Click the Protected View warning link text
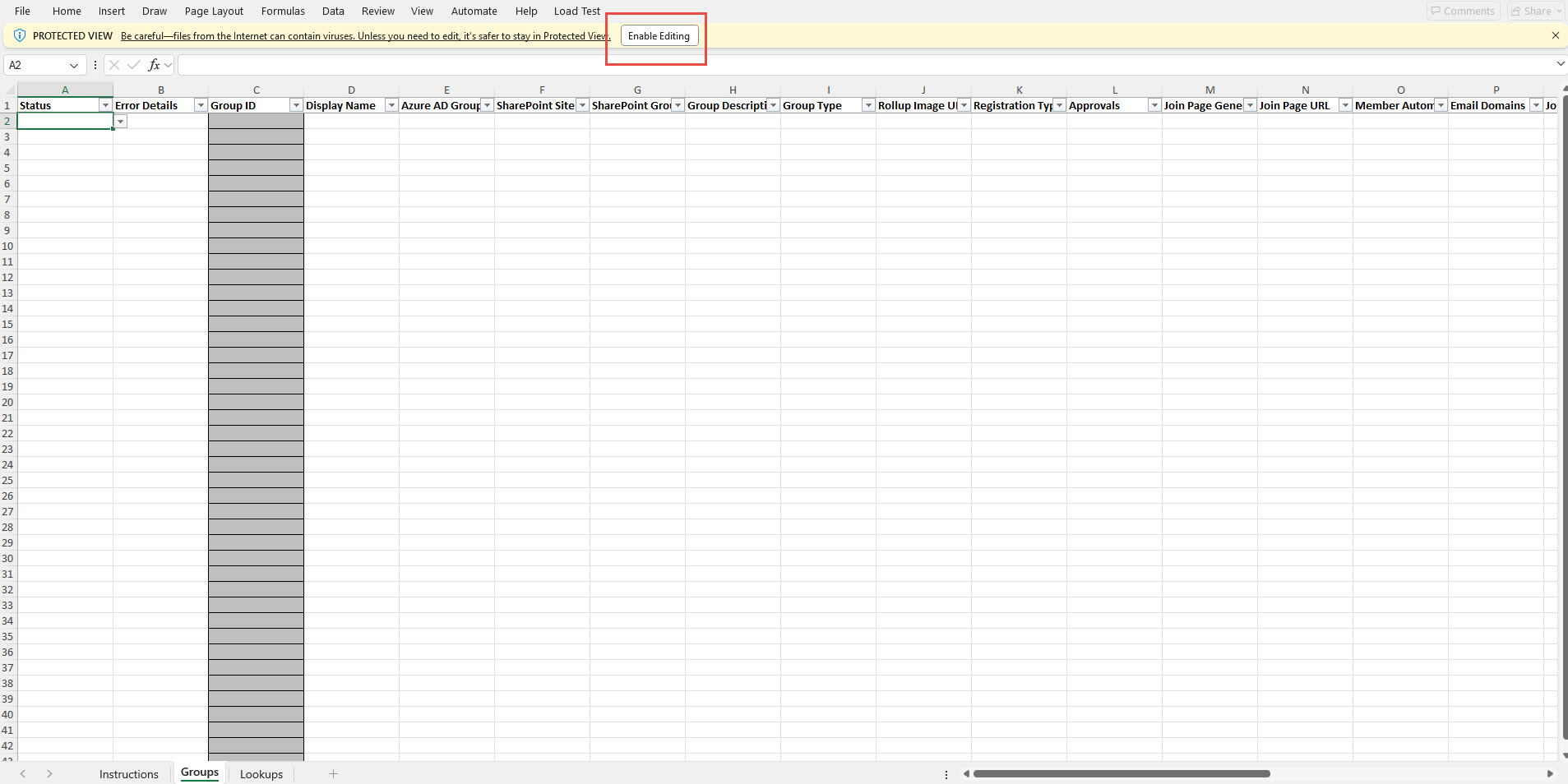1568x784 pixels. 365,35
